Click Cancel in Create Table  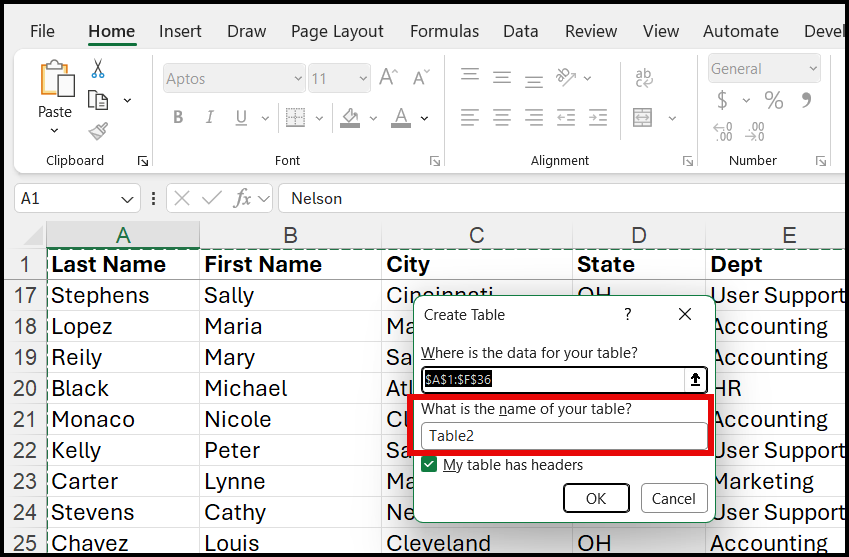point(674,498)
